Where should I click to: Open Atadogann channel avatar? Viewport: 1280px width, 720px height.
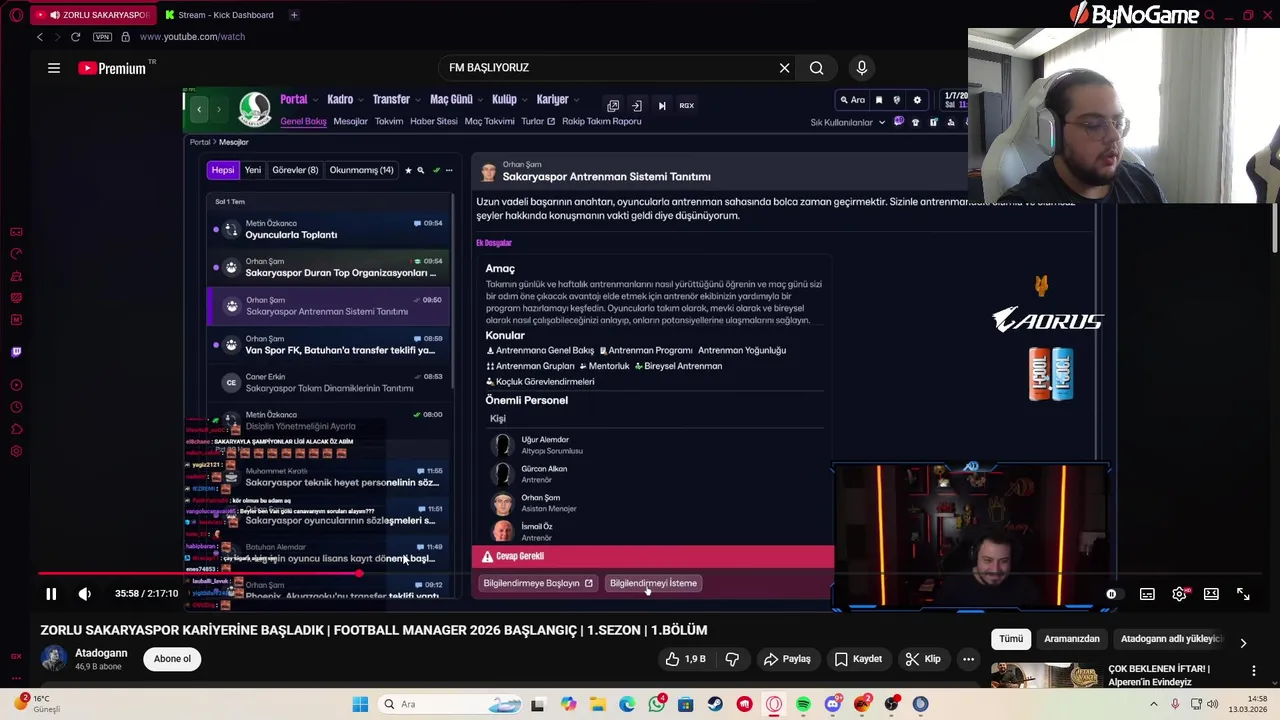tap(53, 658)
